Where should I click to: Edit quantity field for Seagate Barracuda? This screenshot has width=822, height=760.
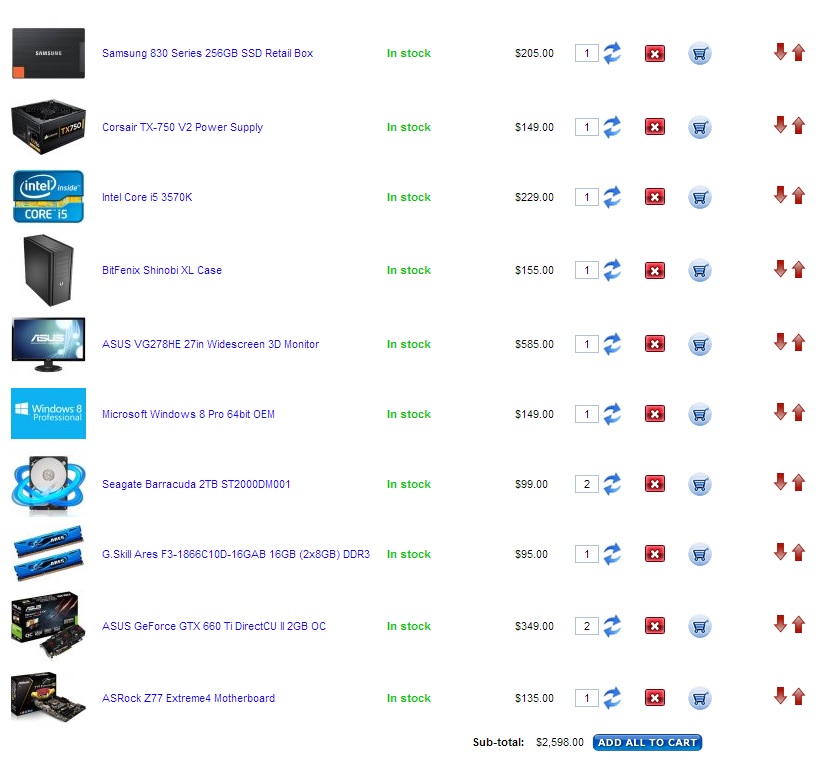point(587,484)
